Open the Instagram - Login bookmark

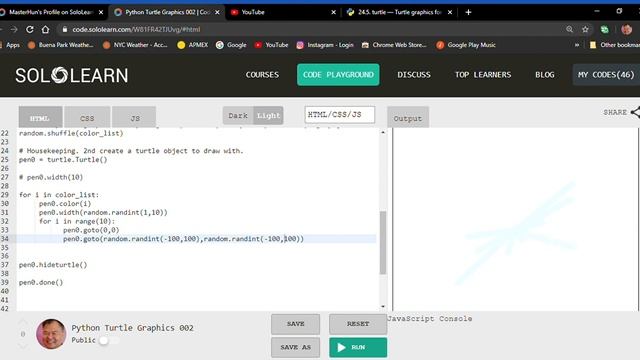(325, 45)
